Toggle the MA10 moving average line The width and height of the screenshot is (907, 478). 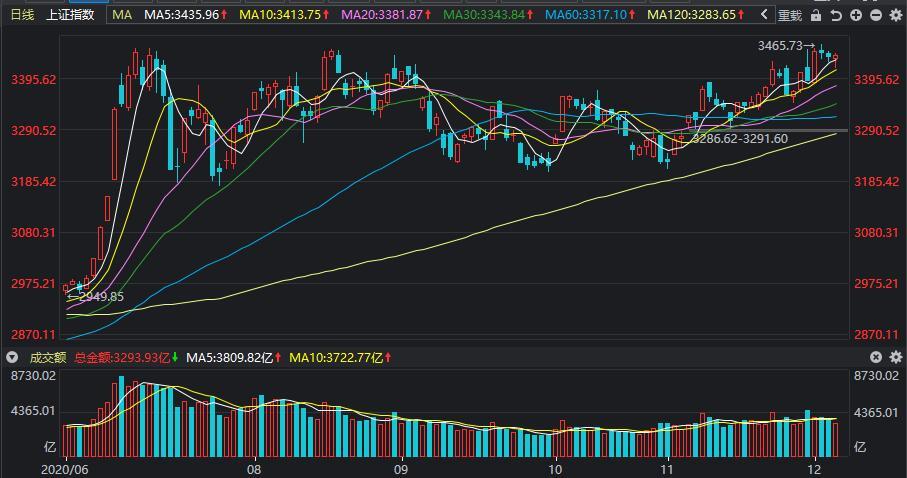click(285, 14)
